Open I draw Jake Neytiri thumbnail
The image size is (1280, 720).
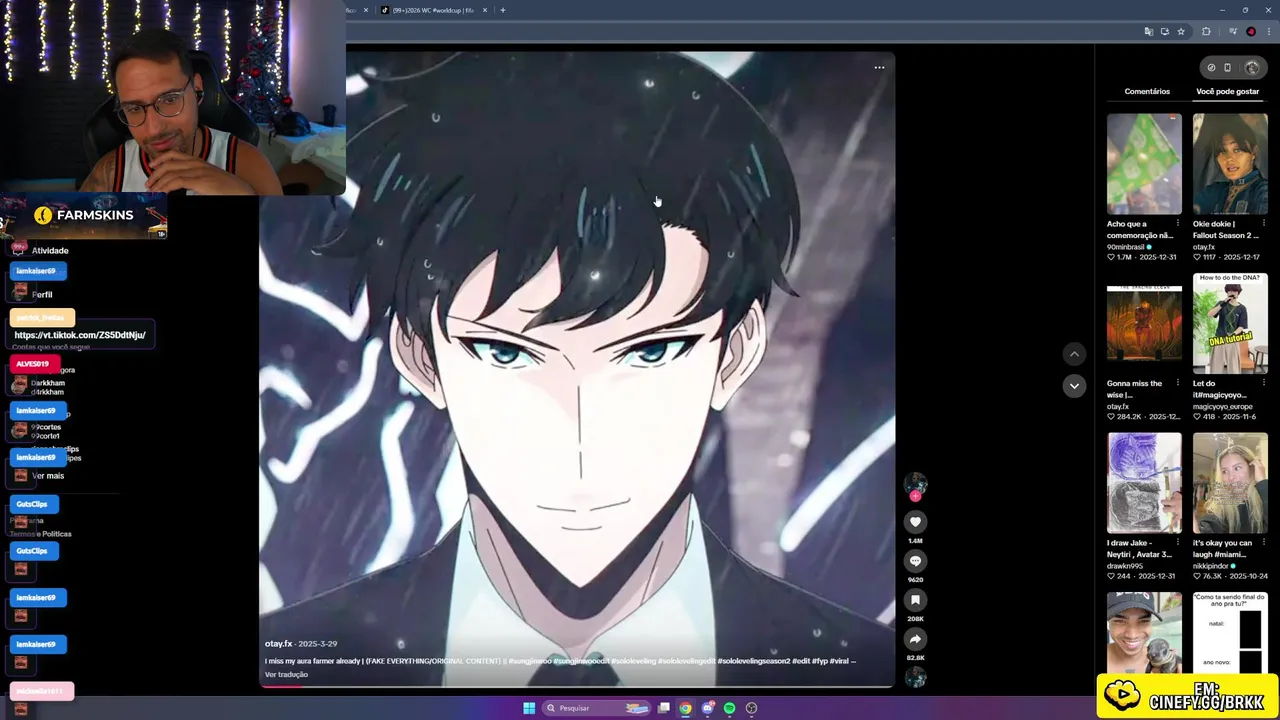1144,483
